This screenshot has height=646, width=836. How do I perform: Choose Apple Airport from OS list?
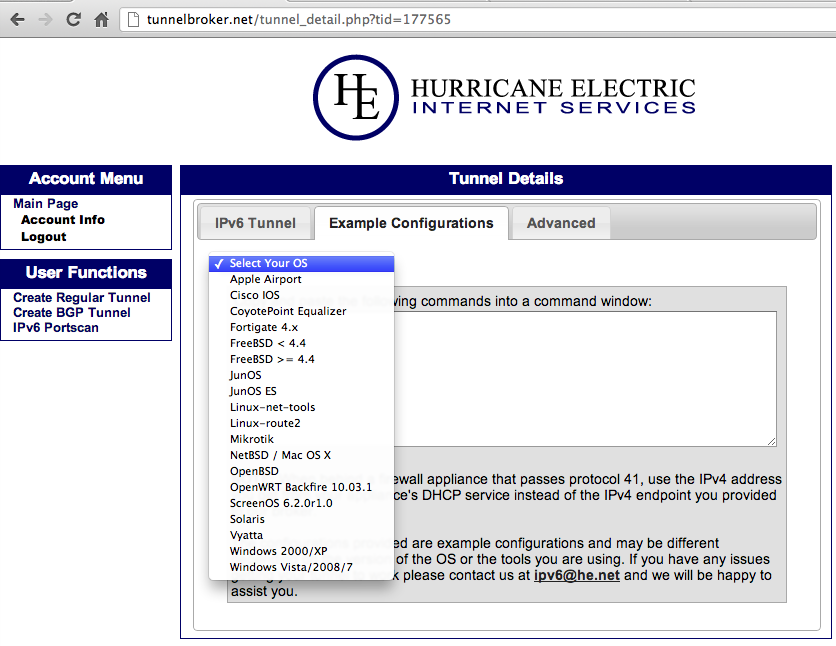click(x=301, y=279)
